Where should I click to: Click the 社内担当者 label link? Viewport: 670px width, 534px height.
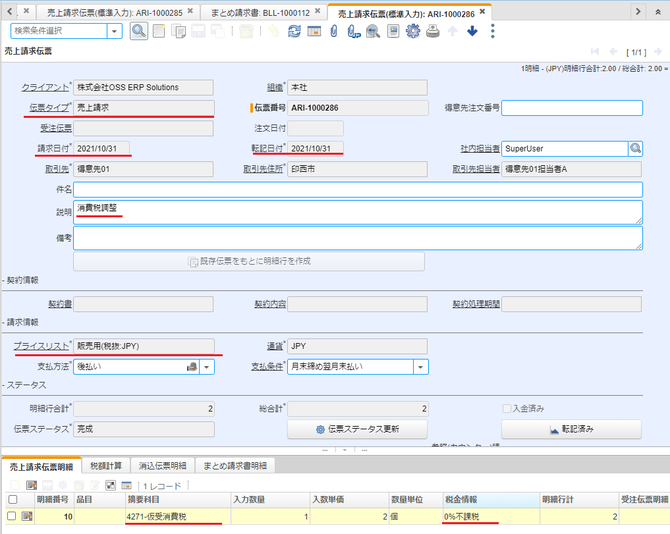pos(480,149)
